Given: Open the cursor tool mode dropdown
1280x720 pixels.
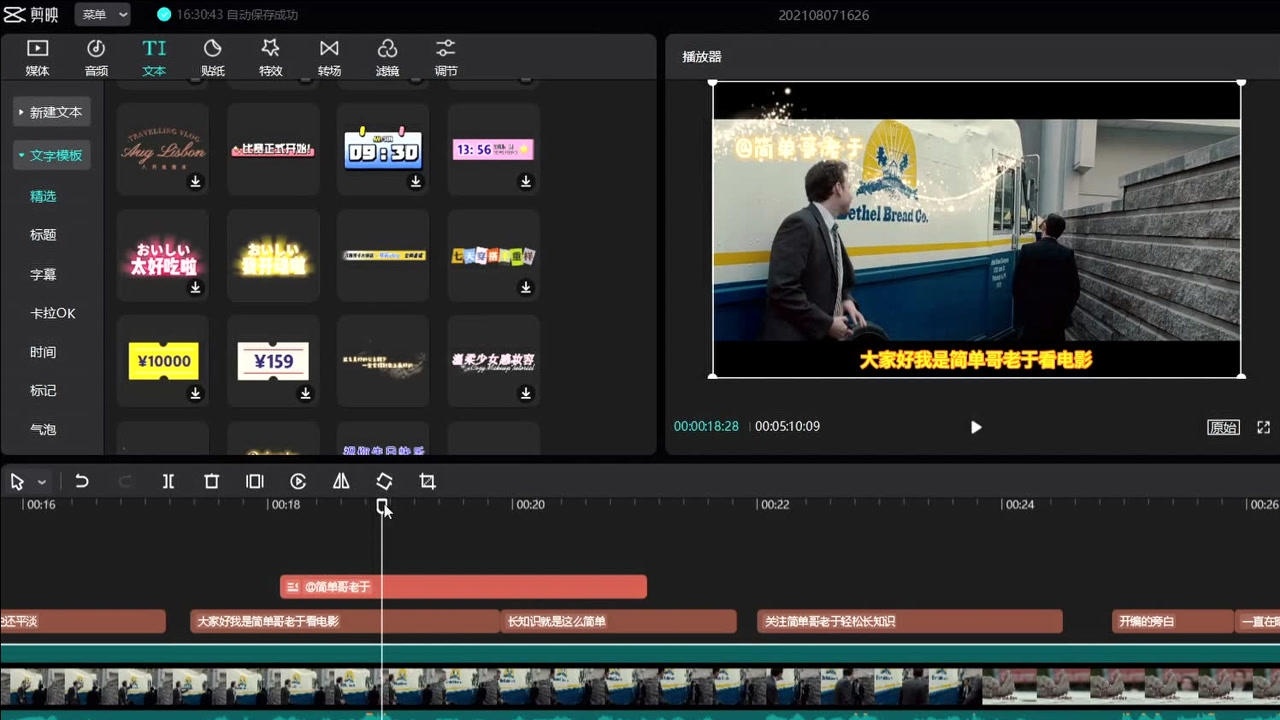Looking at the screenshot, I should coord(41,482).
